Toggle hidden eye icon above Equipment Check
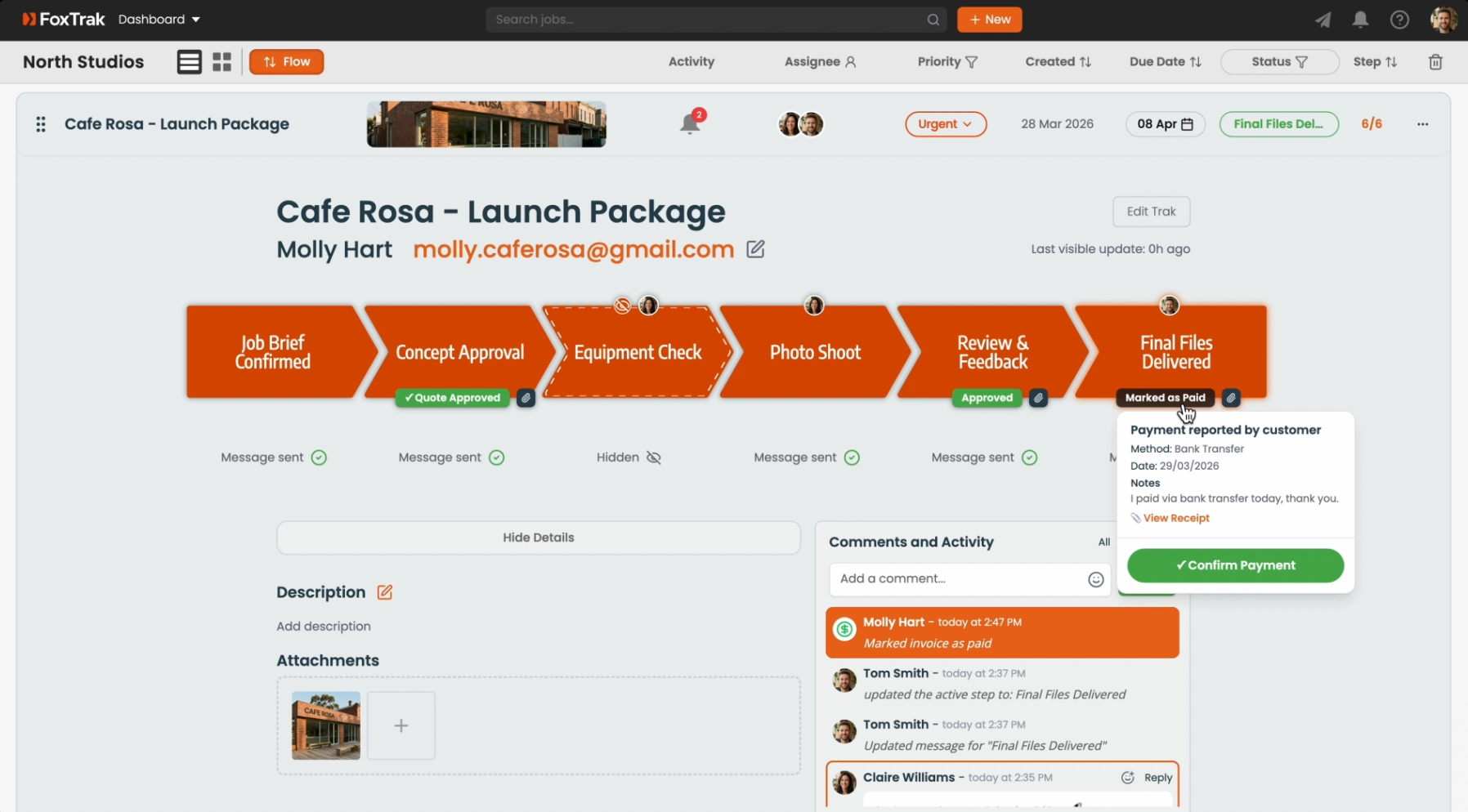The image size is (1468, 812). click(x=623, y=306)
